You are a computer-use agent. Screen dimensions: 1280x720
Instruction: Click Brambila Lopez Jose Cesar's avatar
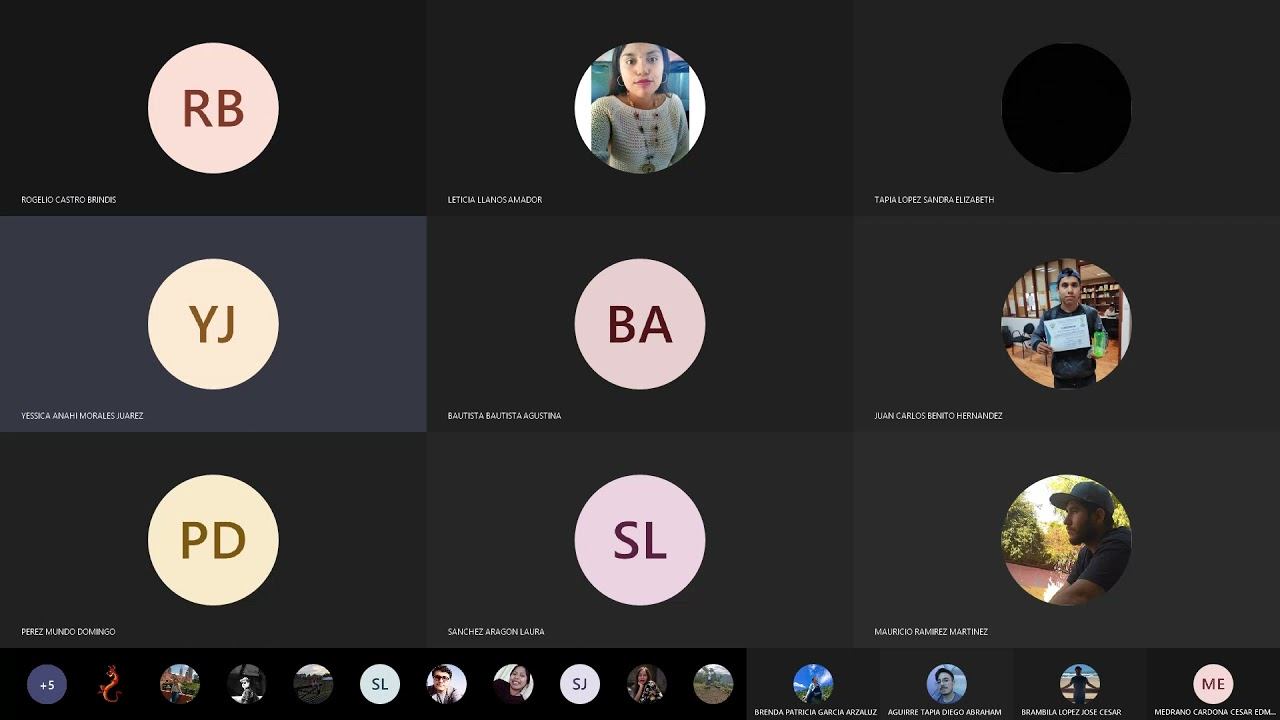click(1080, 684)
